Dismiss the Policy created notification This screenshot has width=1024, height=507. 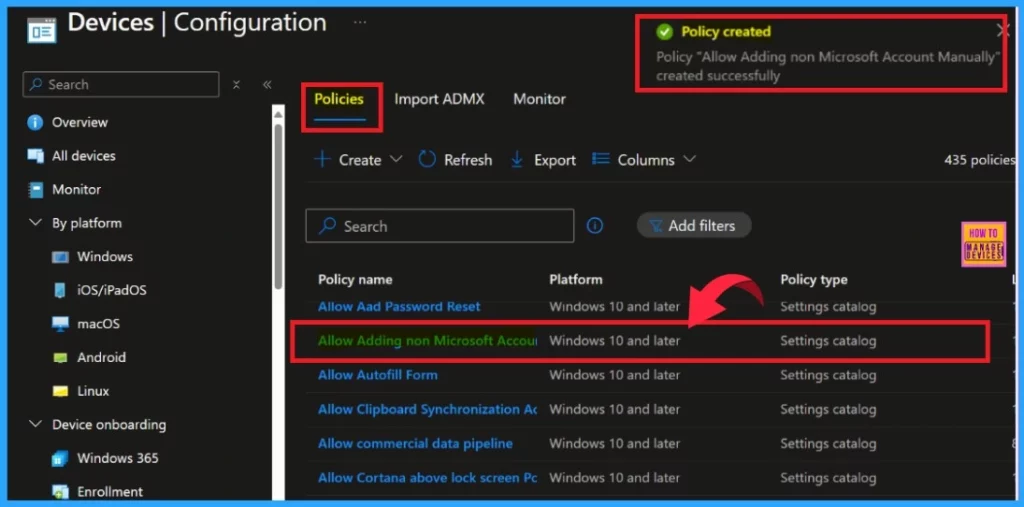1003,30
